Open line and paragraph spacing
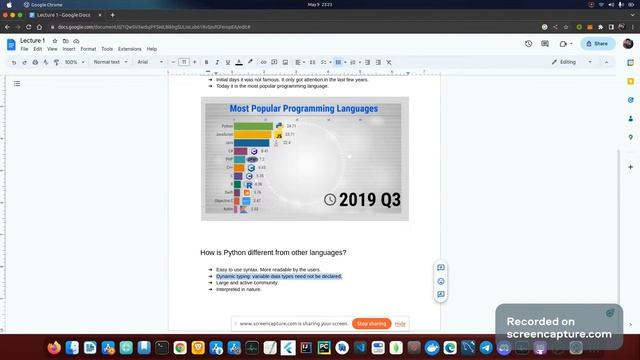The height and width of the screenshot is (360, 640). coord(312,62)
